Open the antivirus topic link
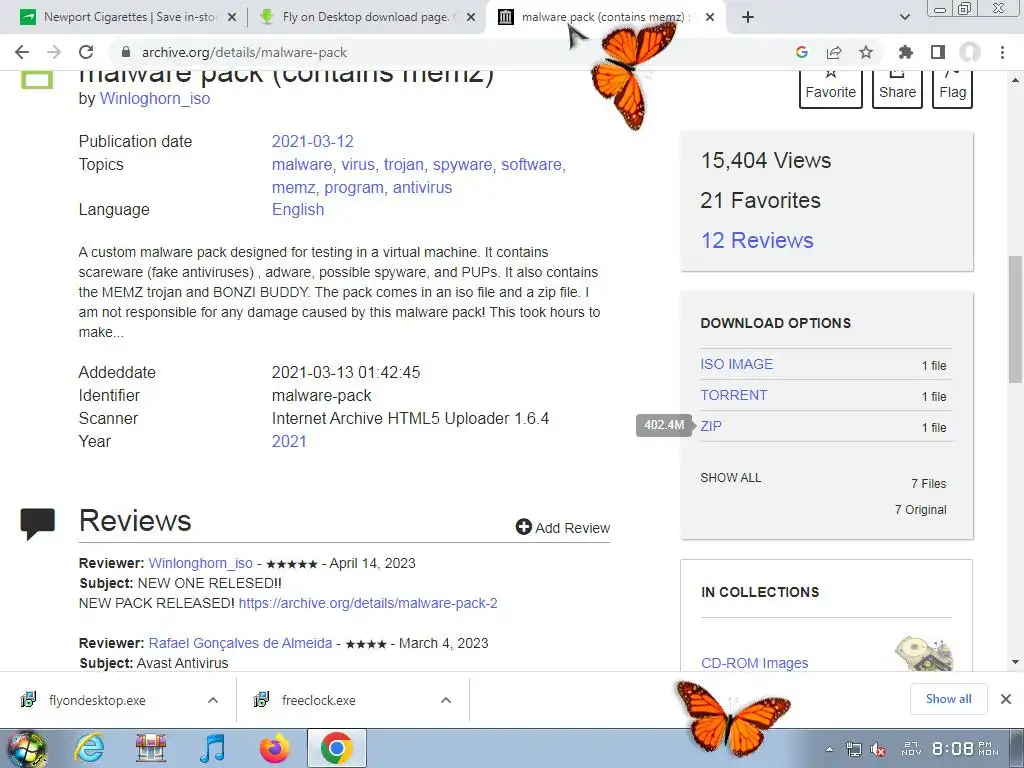Viewport: 1024px width, 768px height. coord(423,187)
